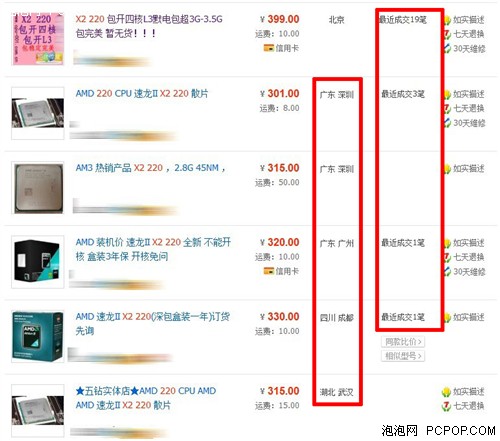The width and height of the screenshot is (500, 441).
Task: Click the credit card icon under the ¥320.00 price
Action: click(269, 271)
